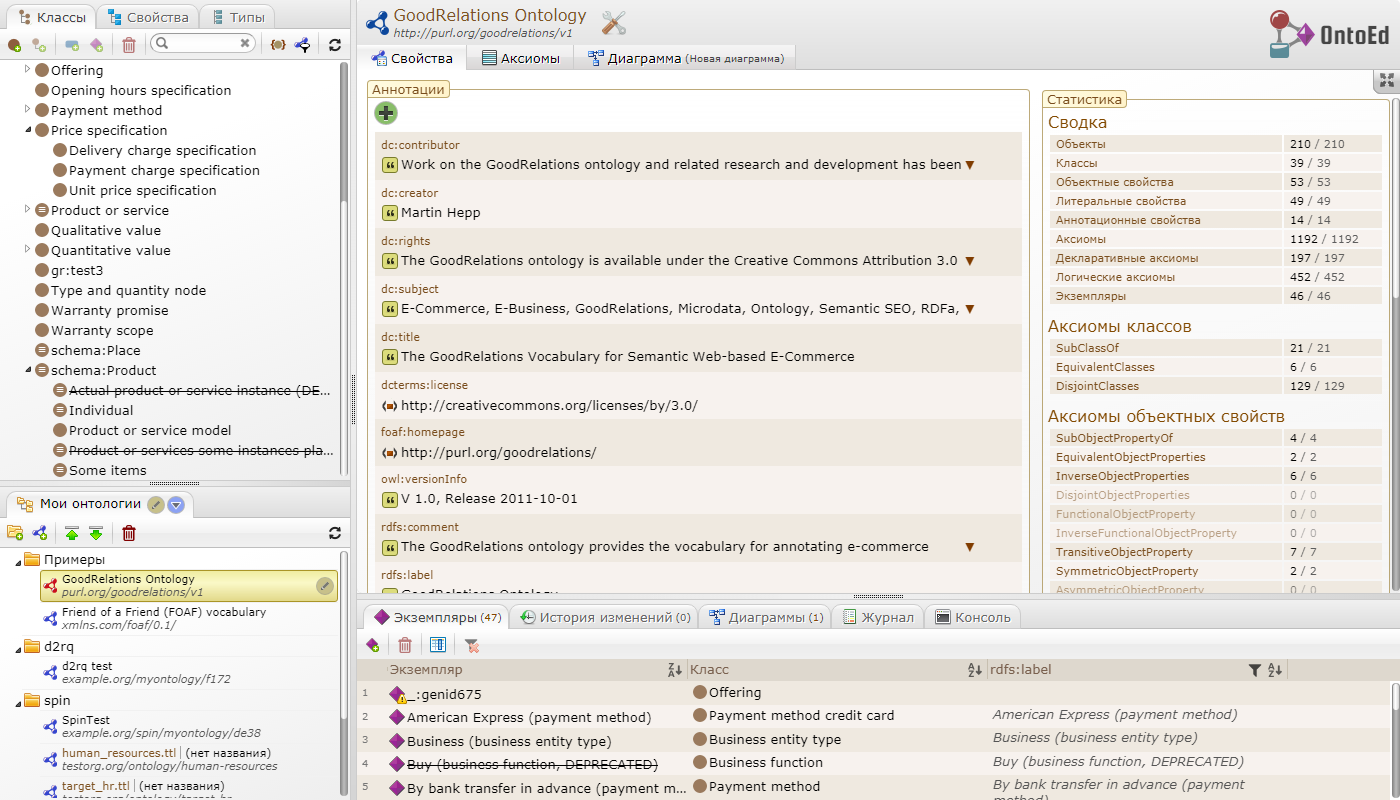The width and height of the screenshot is (1400, 800).
Task: Delete ontology with red trash icon
Action: [x=129, y=533]
